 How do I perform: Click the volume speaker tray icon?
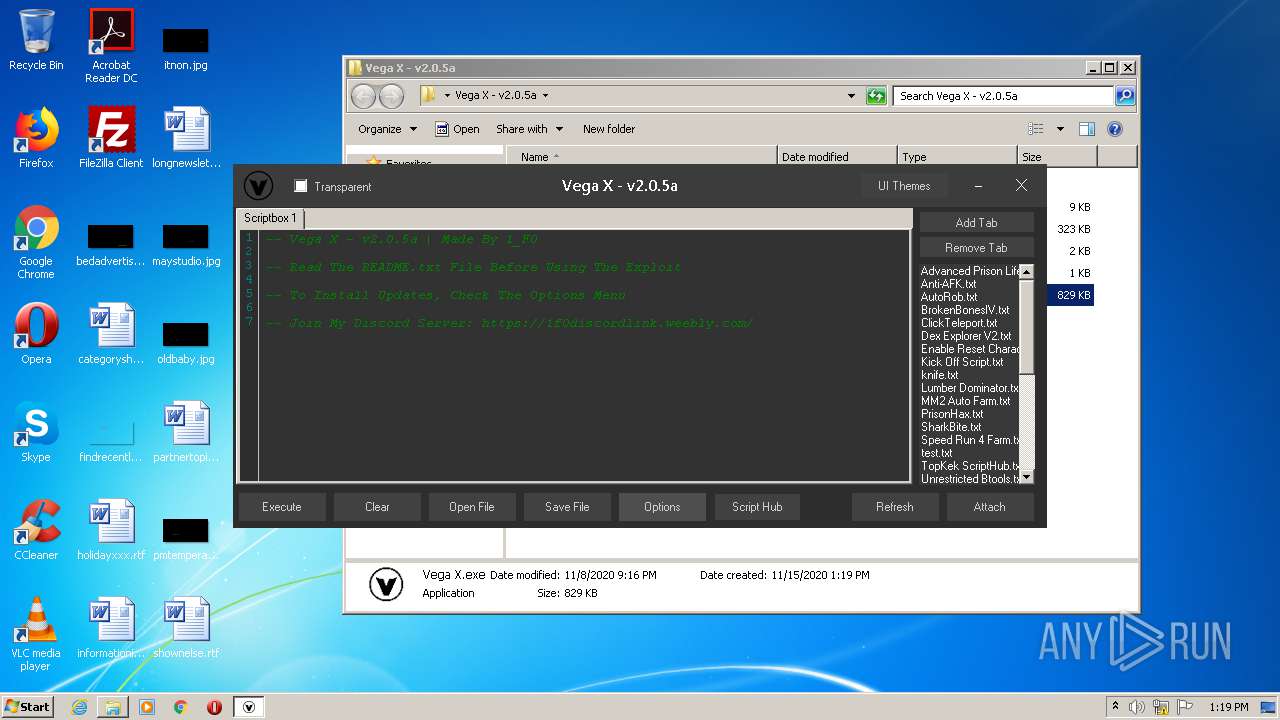pyautogui.click(x=1137, y=707)
